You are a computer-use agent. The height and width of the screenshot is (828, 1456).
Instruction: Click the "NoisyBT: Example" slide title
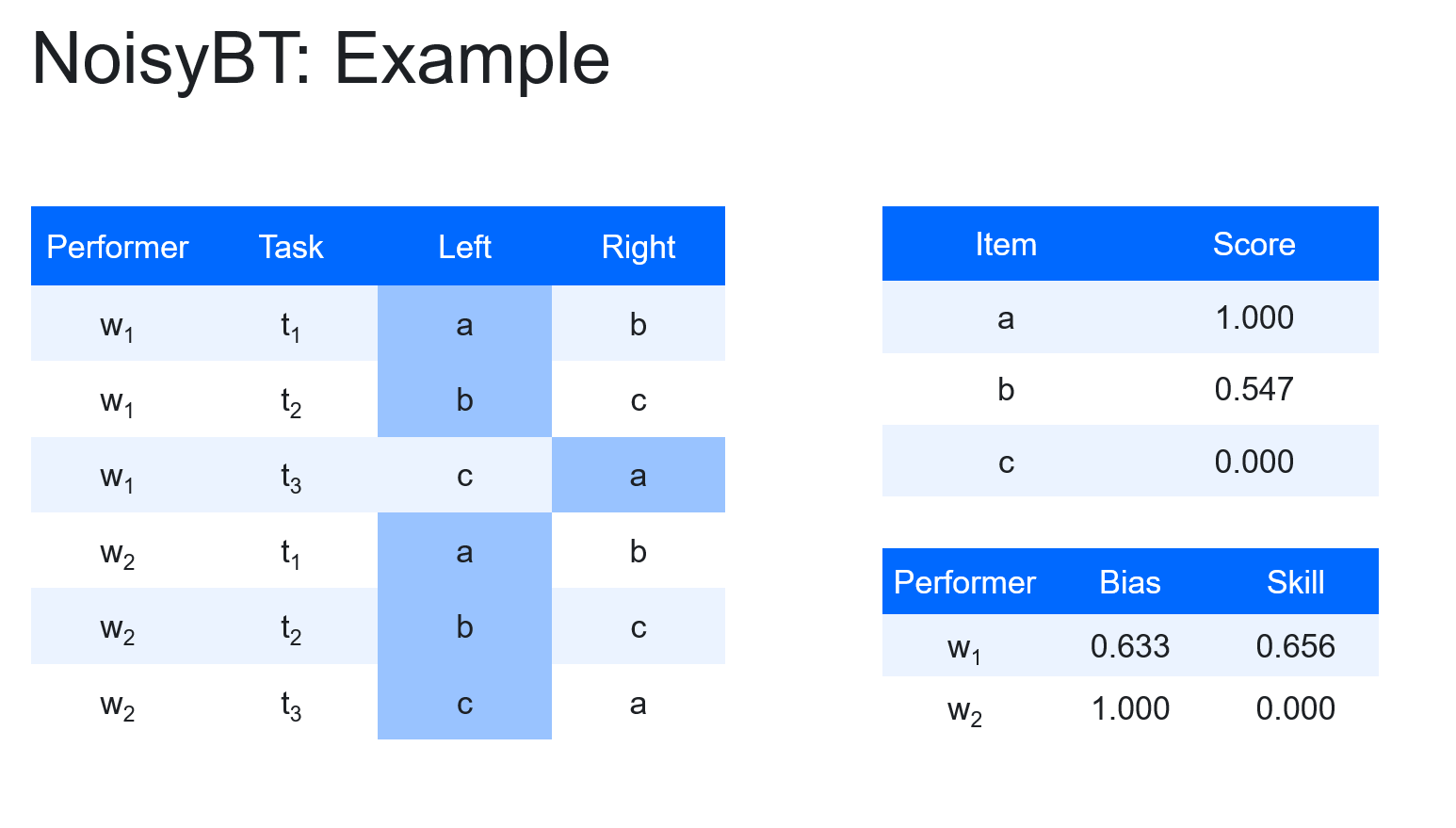coord(321,58)
